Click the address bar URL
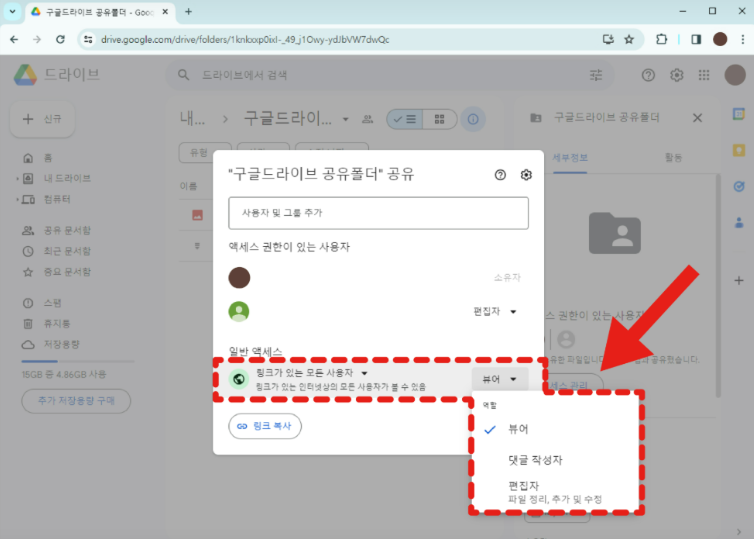Viewport: 754px width, 539px height. tap(245, 39)
